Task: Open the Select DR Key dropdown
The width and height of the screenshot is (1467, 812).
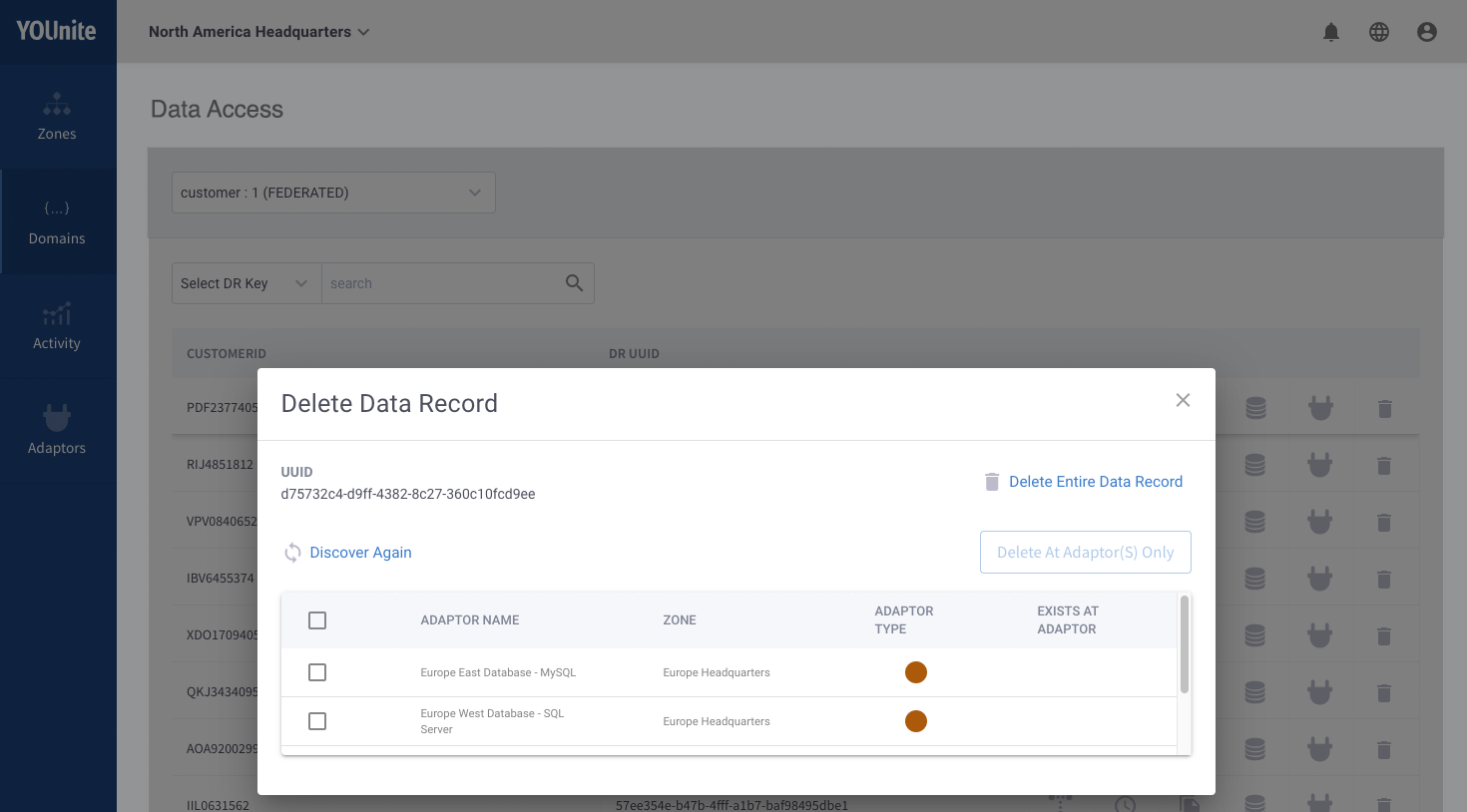Action: pyautogui.click(x=246, y=283)
